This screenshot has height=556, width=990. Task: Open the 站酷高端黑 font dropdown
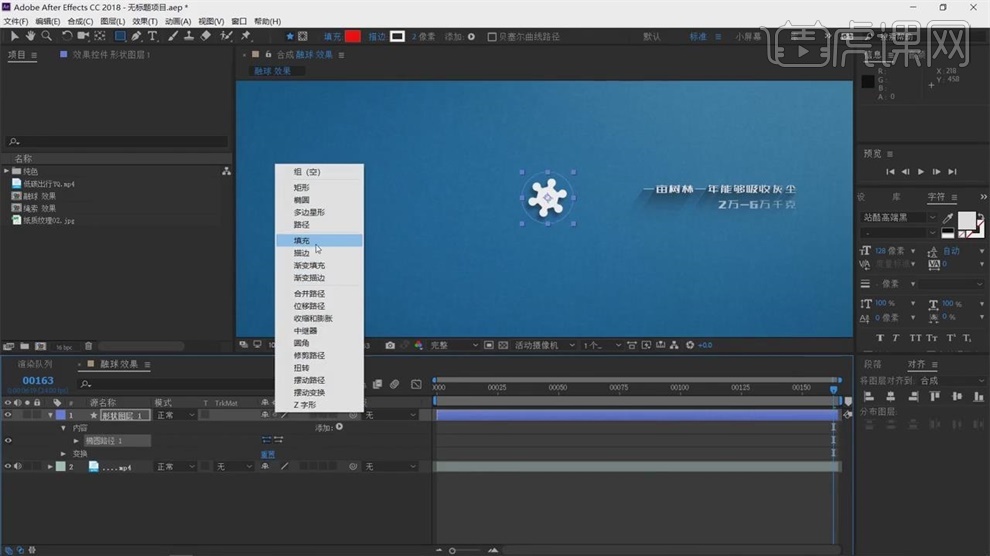click(932, 217)
